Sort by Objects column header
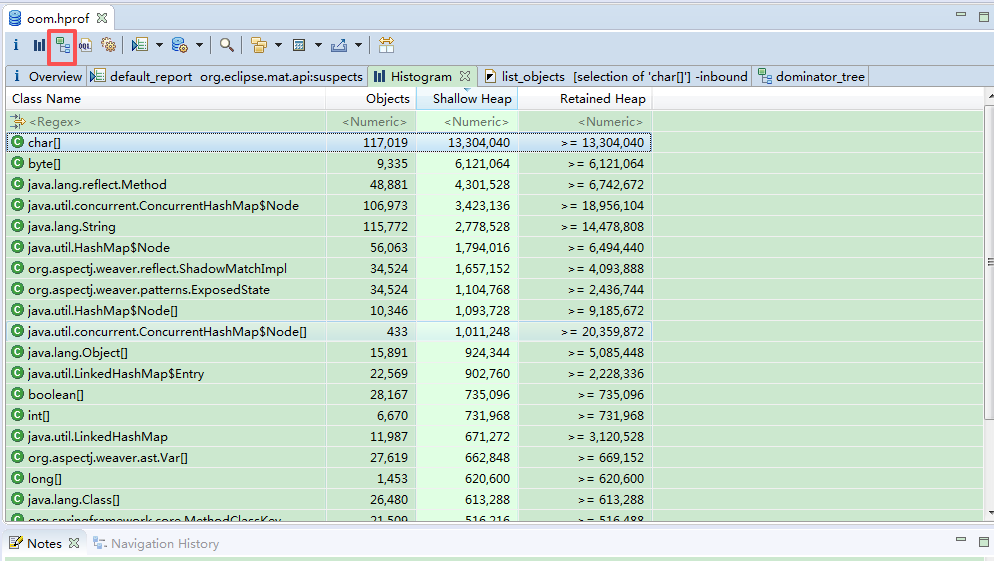Screen dimensions: 994x561 [371, 99]
